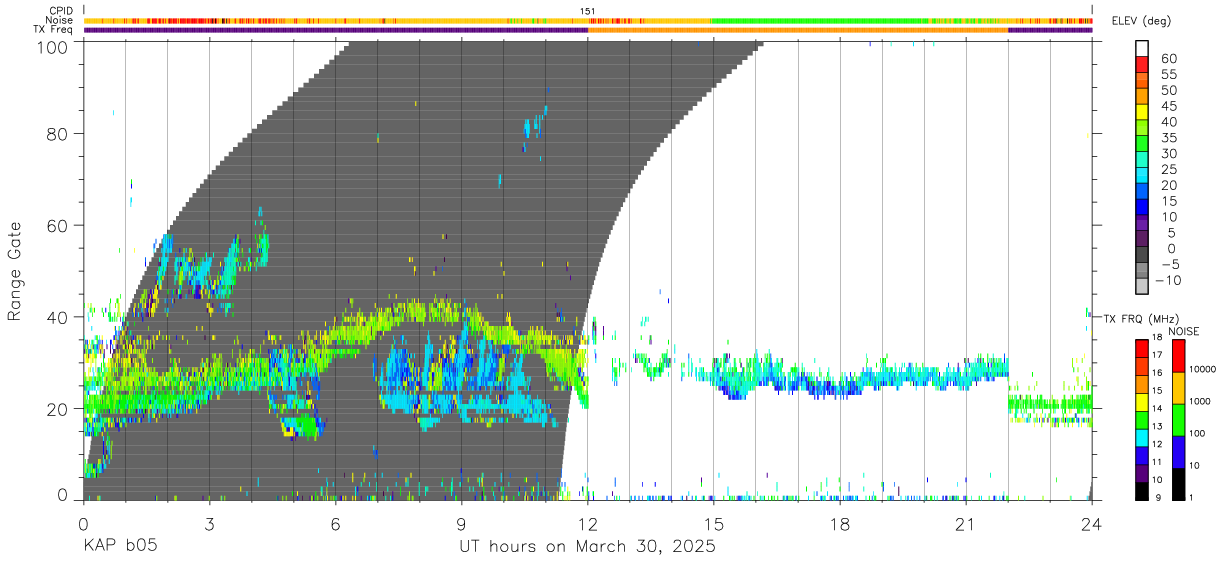
Task: Click the red segment of the NOISE color bar
Action: tap(1177, 356)
